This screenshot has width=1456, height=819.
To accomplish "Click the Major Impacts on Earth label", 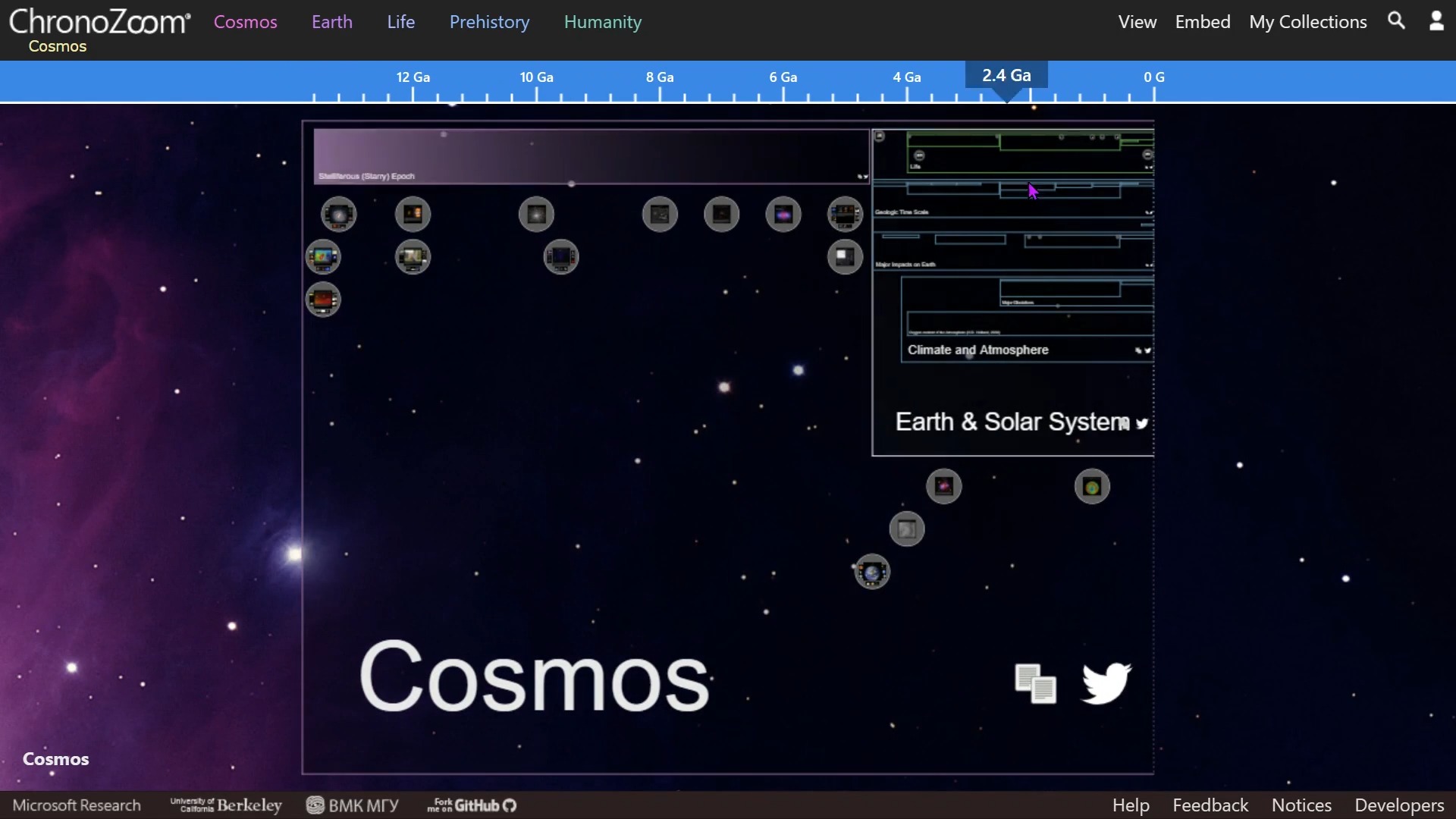I will pyautogui.click(x=905, y=265).
